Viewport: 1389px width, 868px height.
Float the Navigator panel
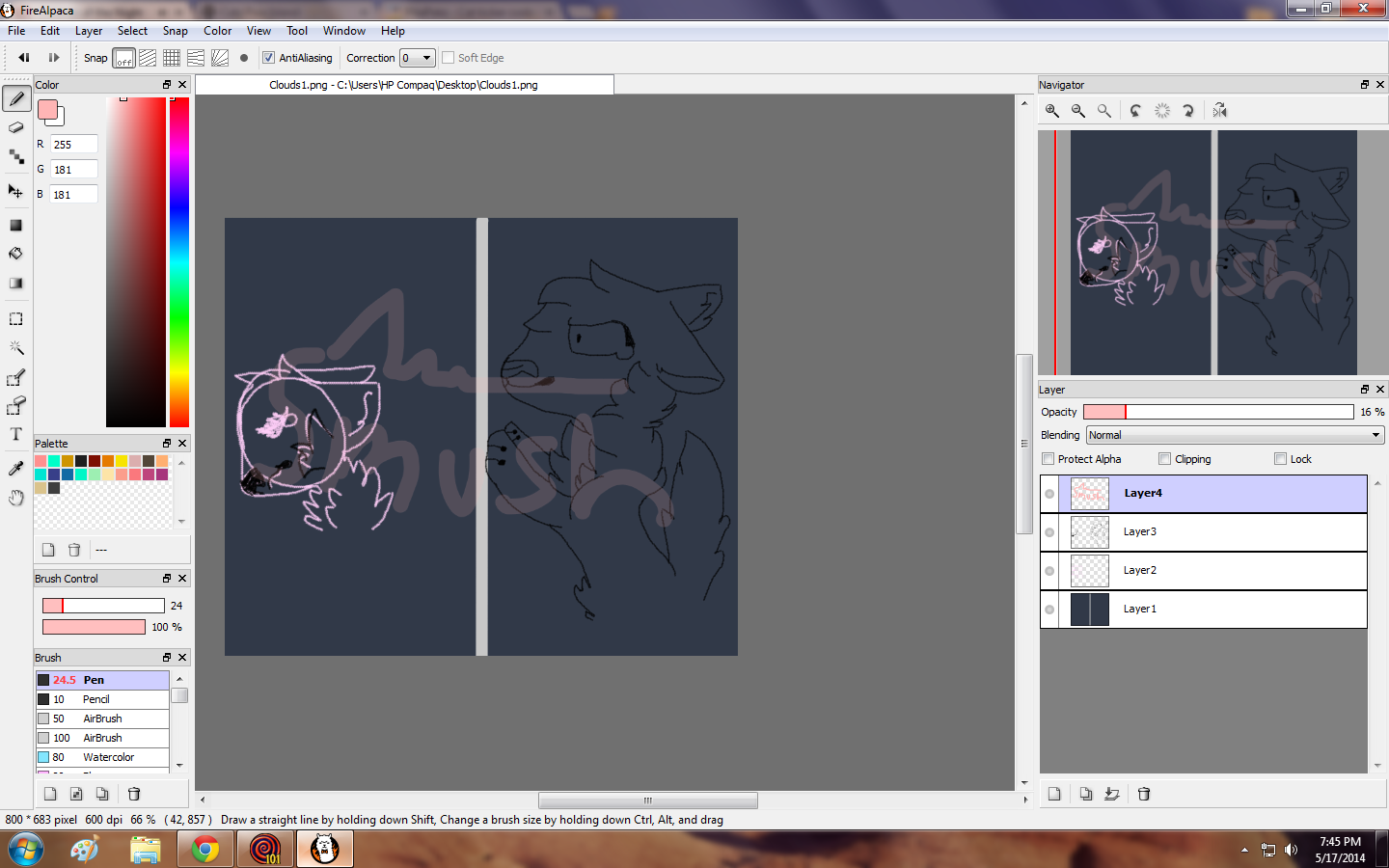pos(1365,85)
